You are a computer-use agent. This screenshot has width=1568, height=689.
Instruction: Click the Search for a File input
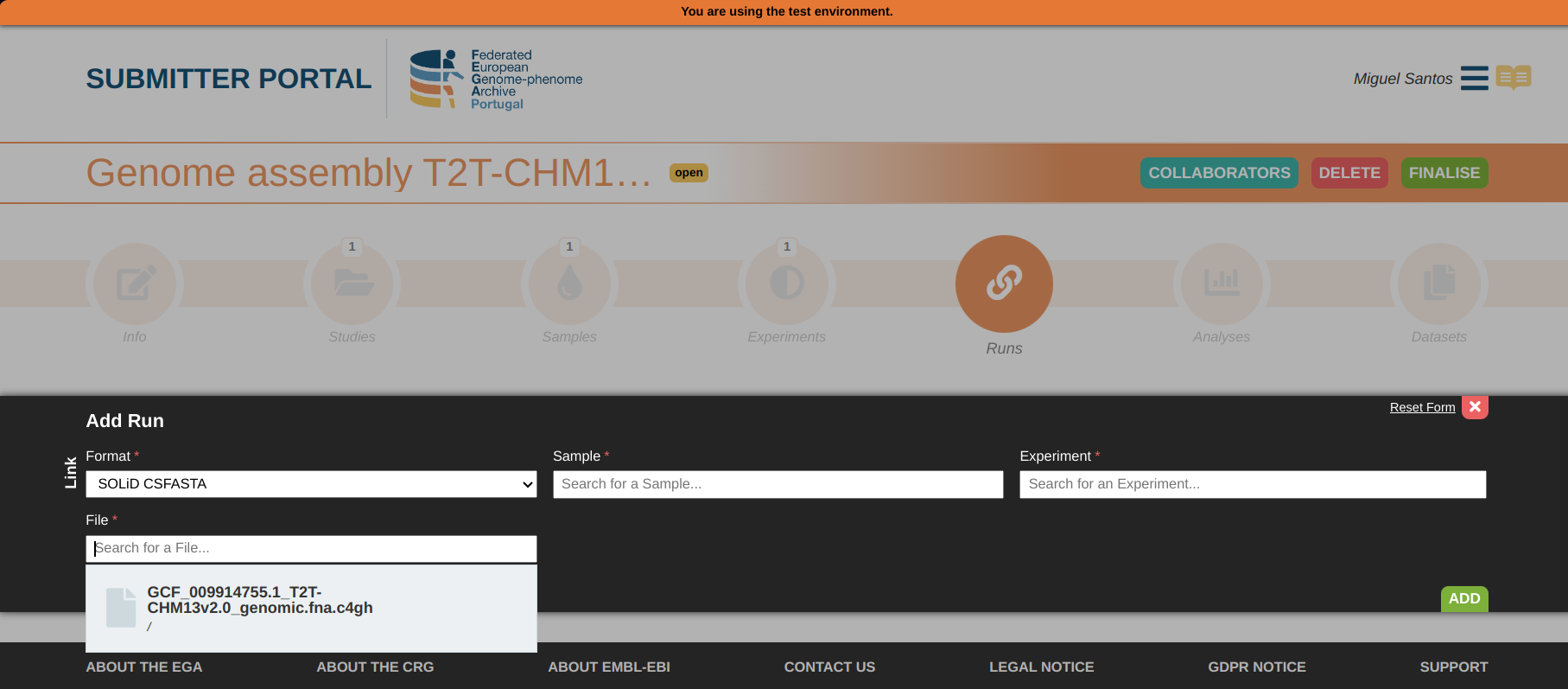(311, 548)
